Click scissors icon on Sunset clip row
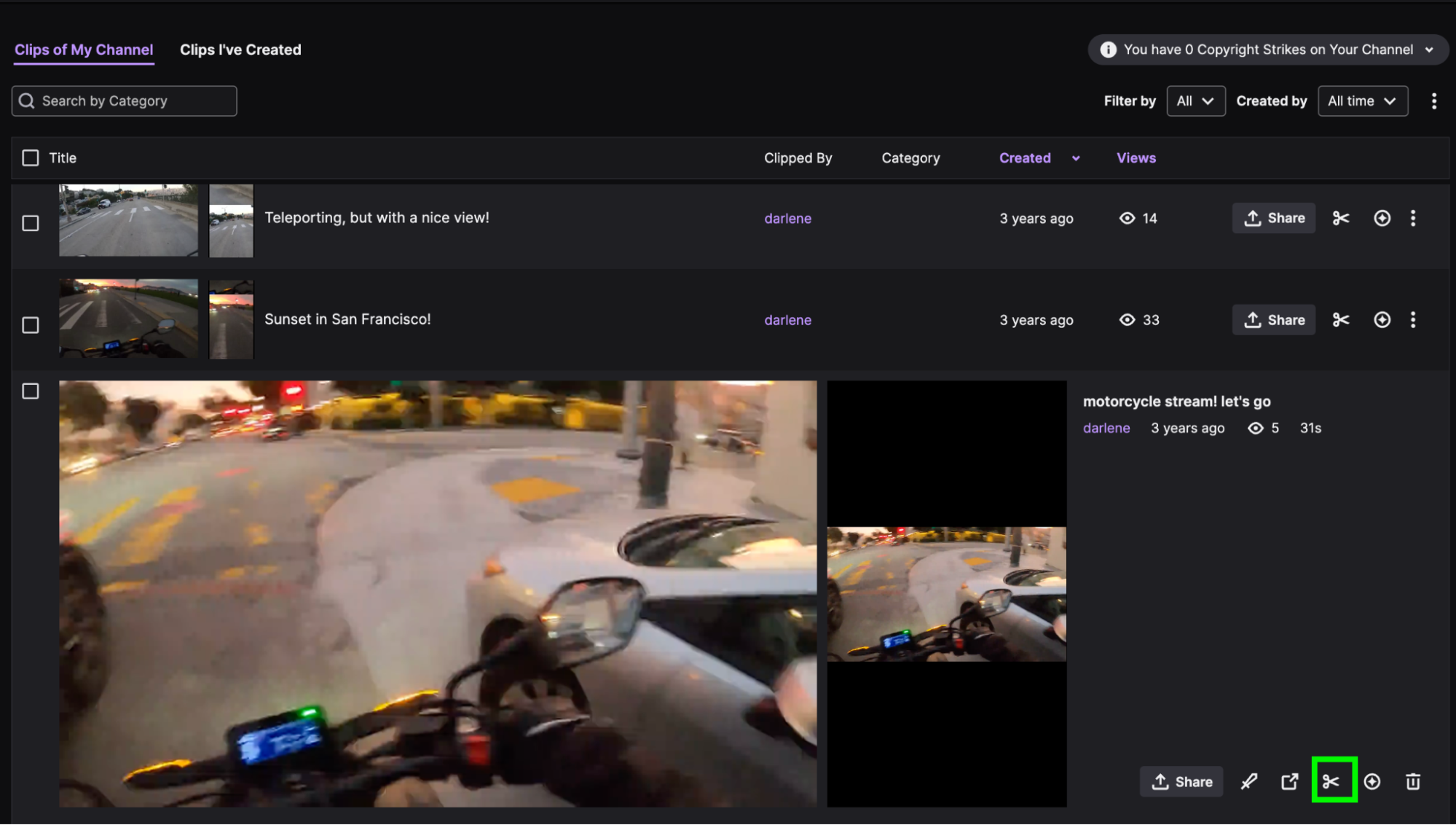 click(x=1341, y=320)
